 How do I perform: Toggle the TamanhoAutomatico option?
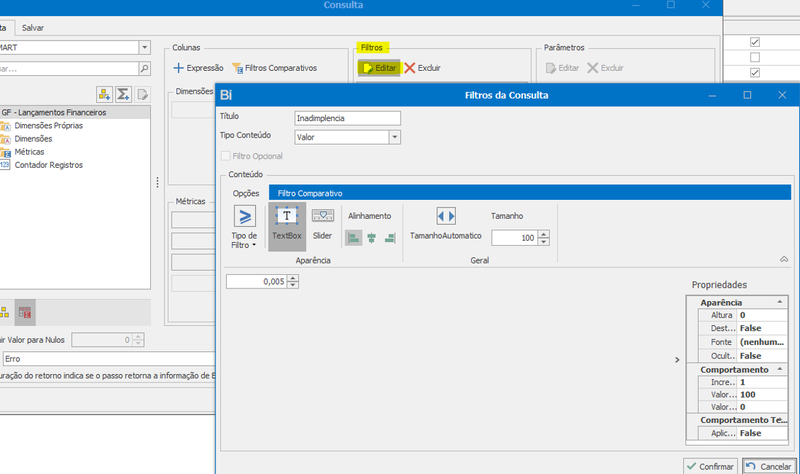(x=446, y=223)
